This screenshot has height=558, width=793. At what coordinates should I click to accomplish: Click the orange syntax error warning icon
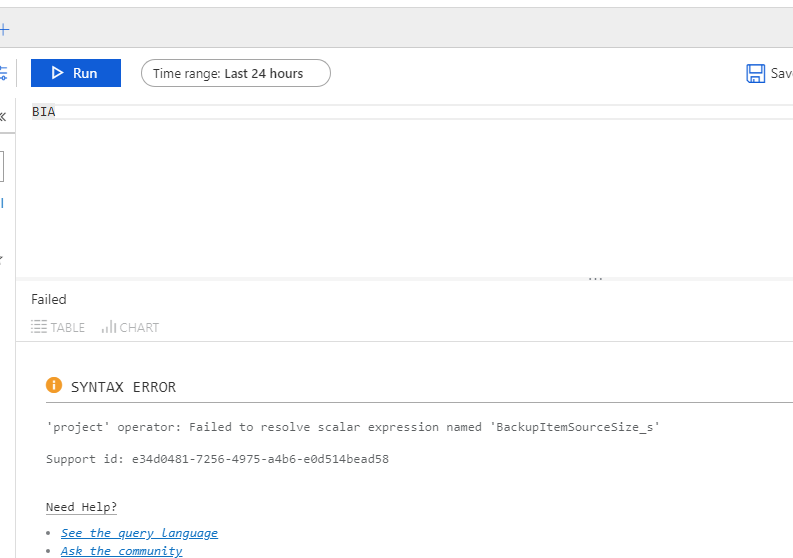tap(54, 386)
